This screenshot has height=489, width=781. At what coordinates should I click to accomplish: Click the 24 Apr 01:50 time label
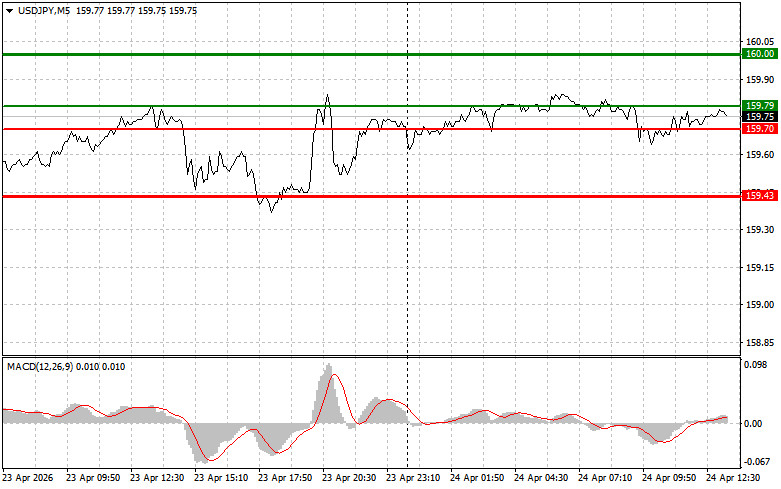477,478
